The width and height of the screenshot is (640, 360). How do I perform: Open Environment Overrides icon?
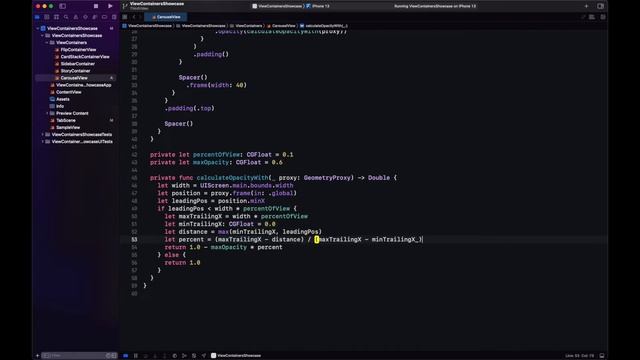tap(194, 356)
